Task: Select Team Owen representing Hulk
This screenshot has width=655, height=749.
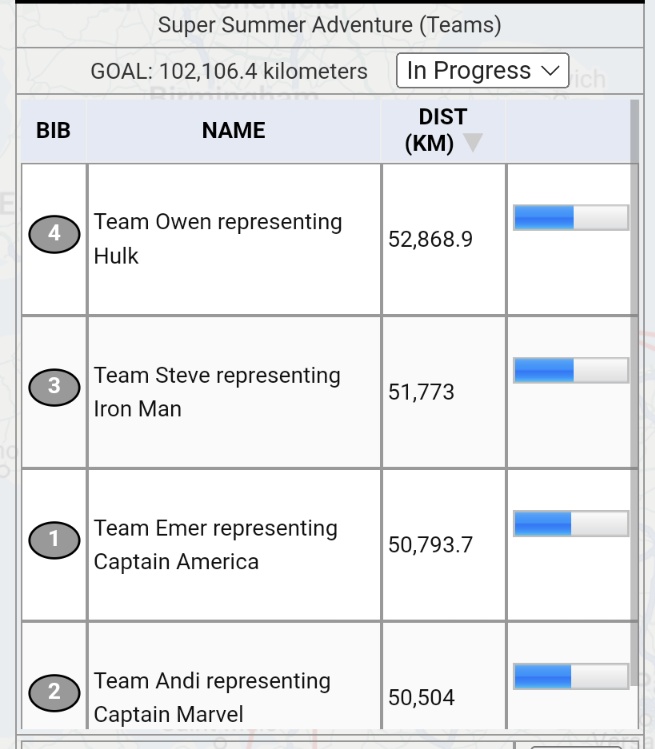Action: [218, 239]
